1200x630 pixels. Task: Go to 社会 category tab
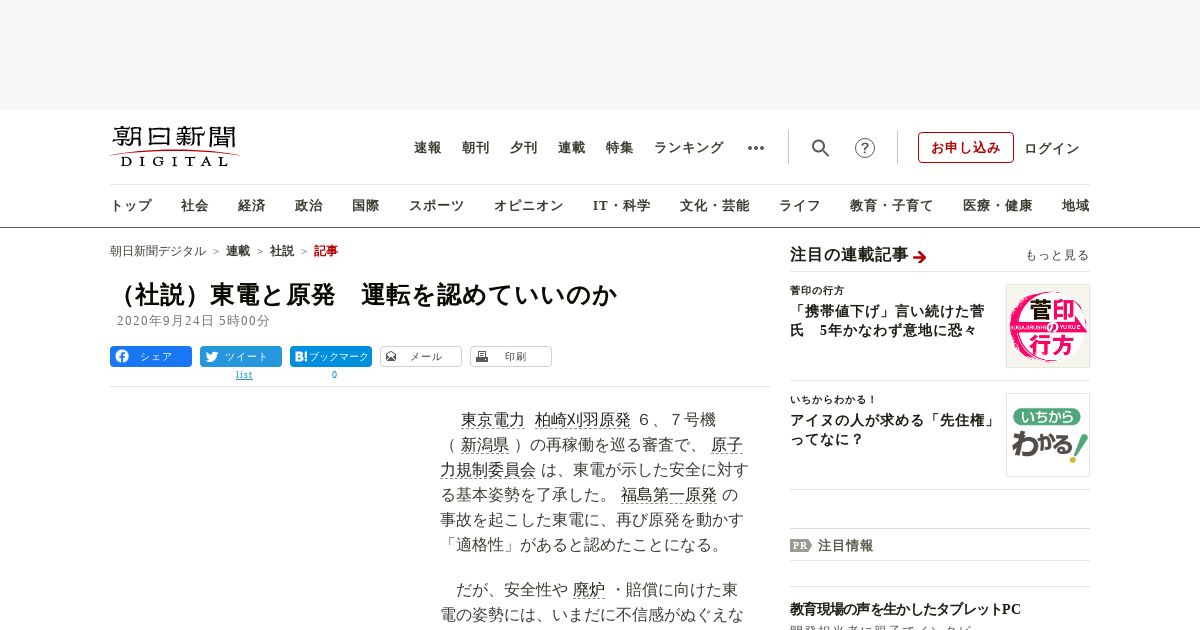[195, 206]
